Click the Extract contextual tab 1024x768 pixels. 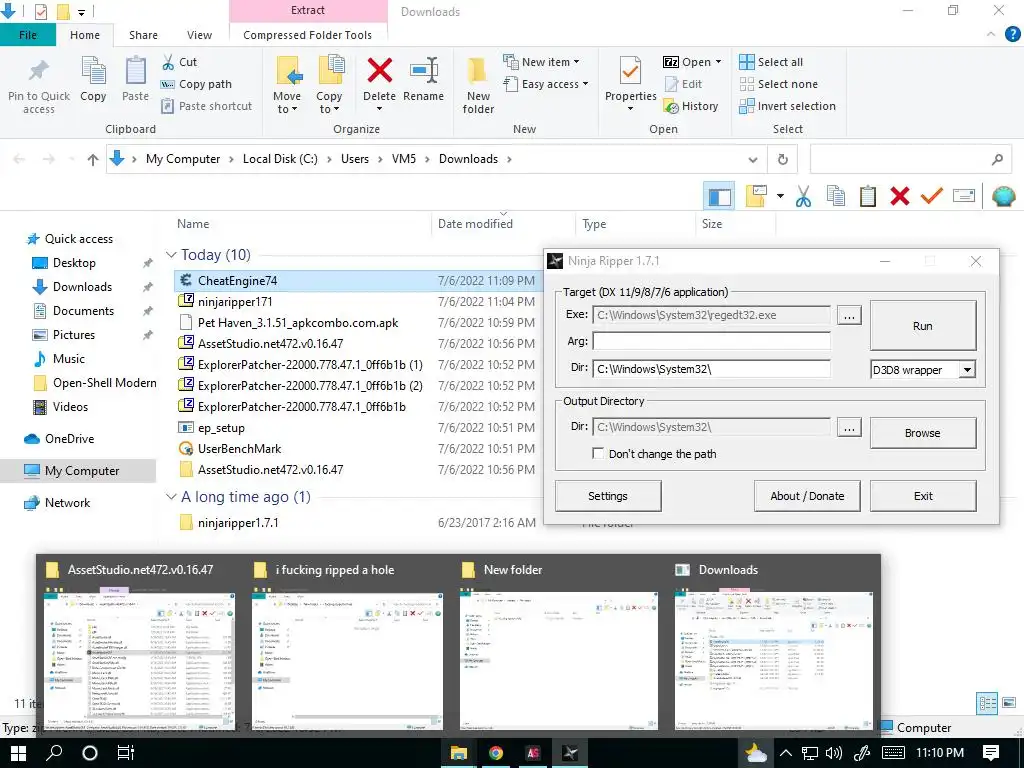(x=308, y=10)
